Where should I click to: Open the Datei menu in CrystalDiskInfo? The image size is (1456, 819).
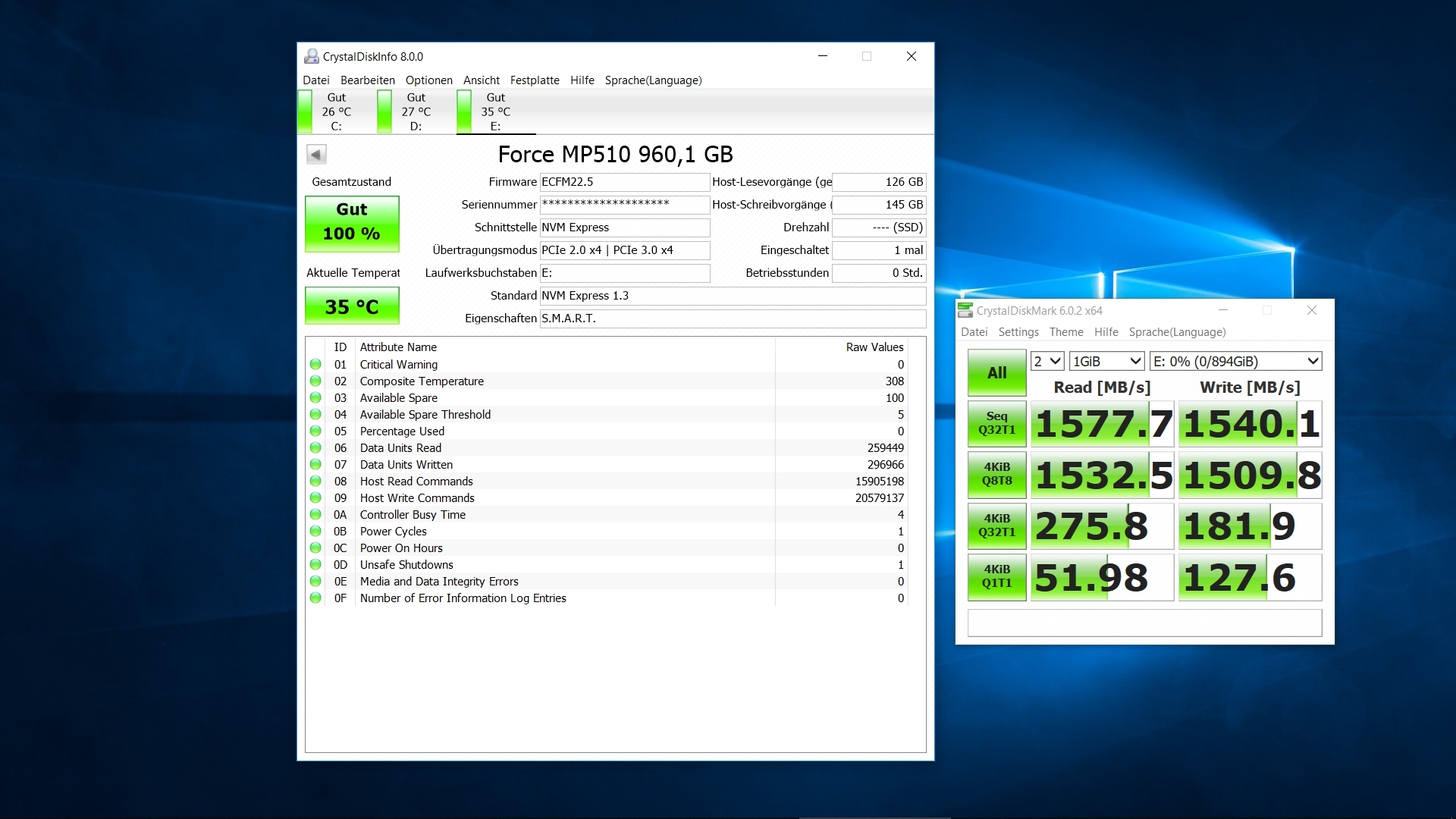pos(316,80)
